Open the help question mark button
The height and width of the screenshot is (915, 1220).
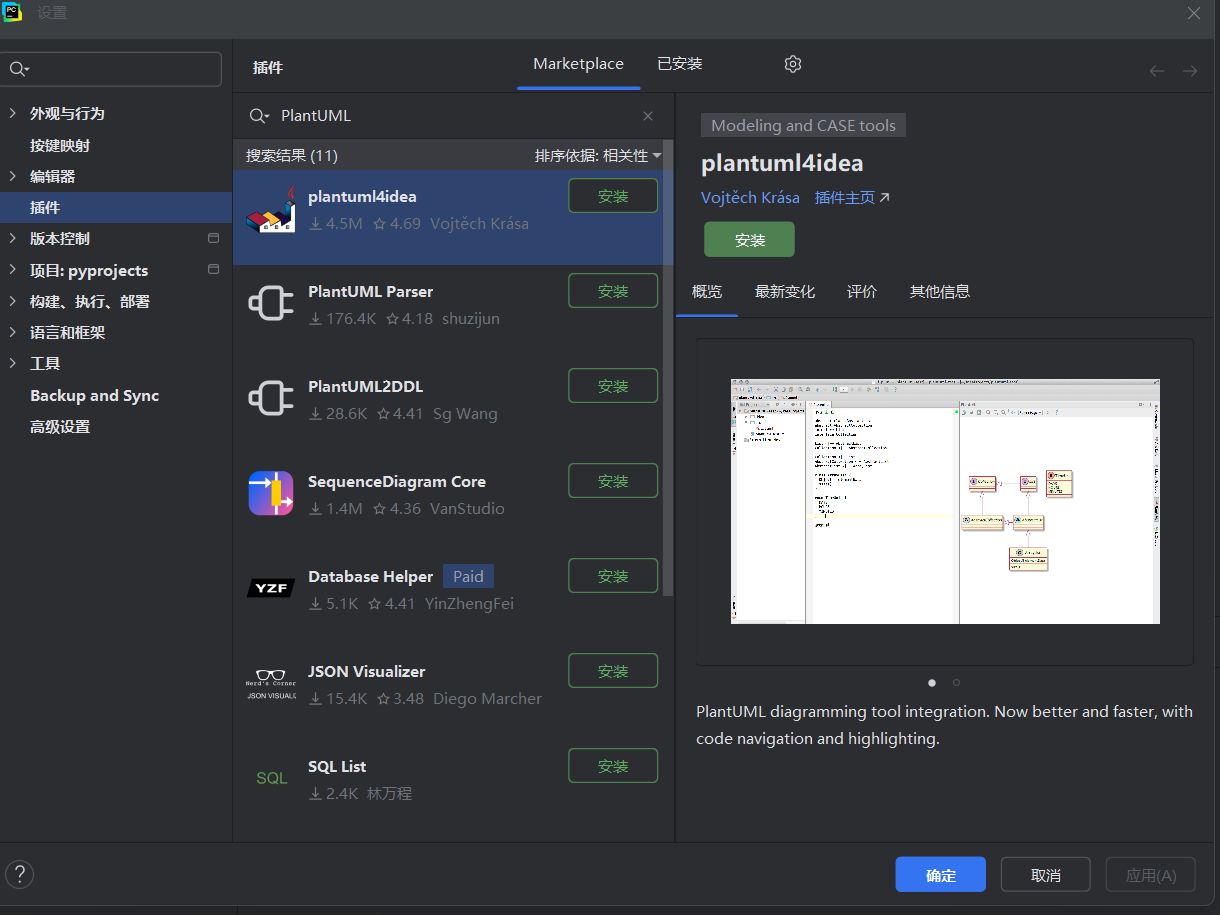pos(19,875)
